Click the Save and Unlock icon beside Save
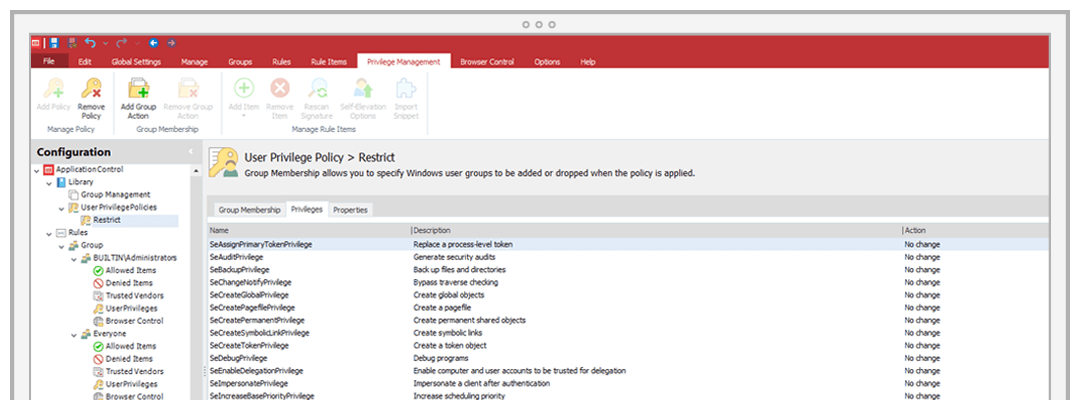 tap(72, 43)
